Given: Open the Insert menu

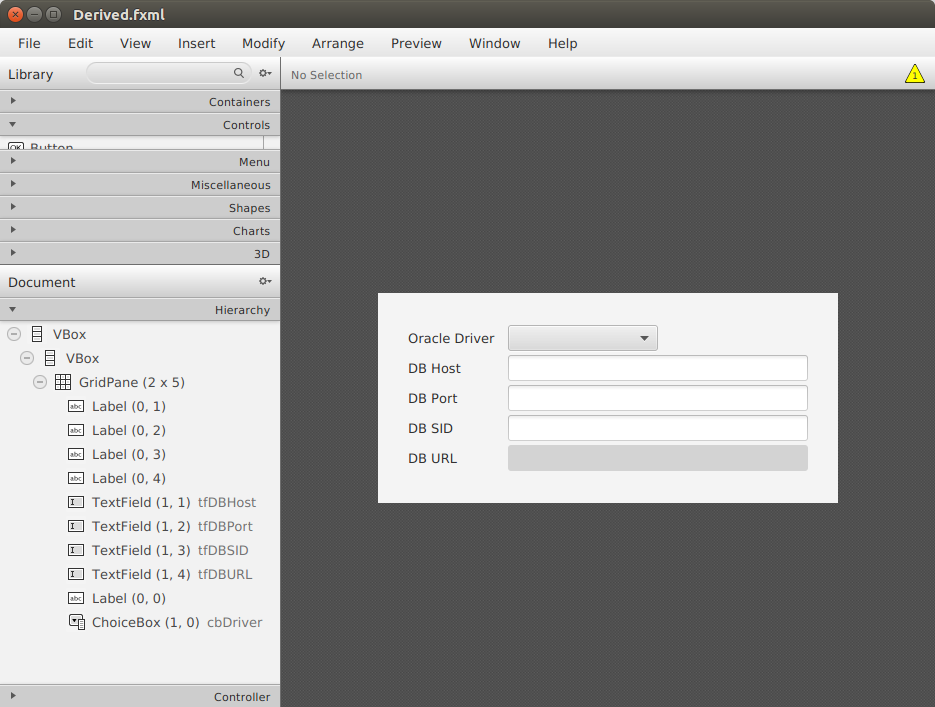Looking at the screenshot, I should tap(196, 43).
